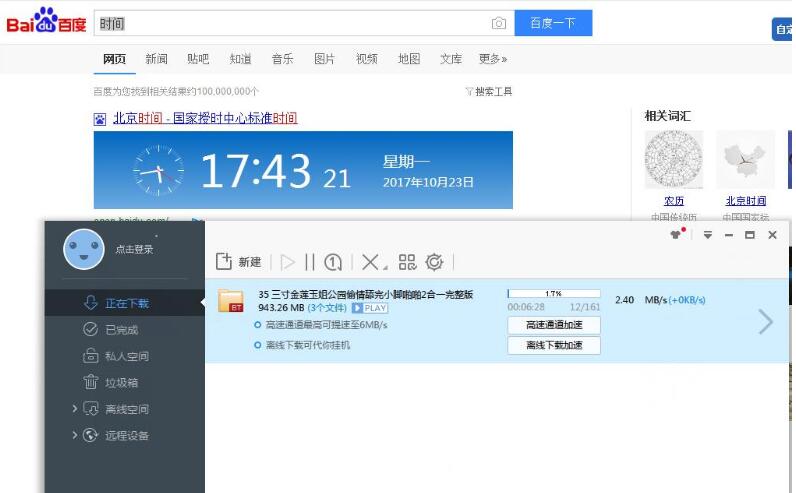
Task: Select 正在下载 in the sidebar
Action: [125, 303]
